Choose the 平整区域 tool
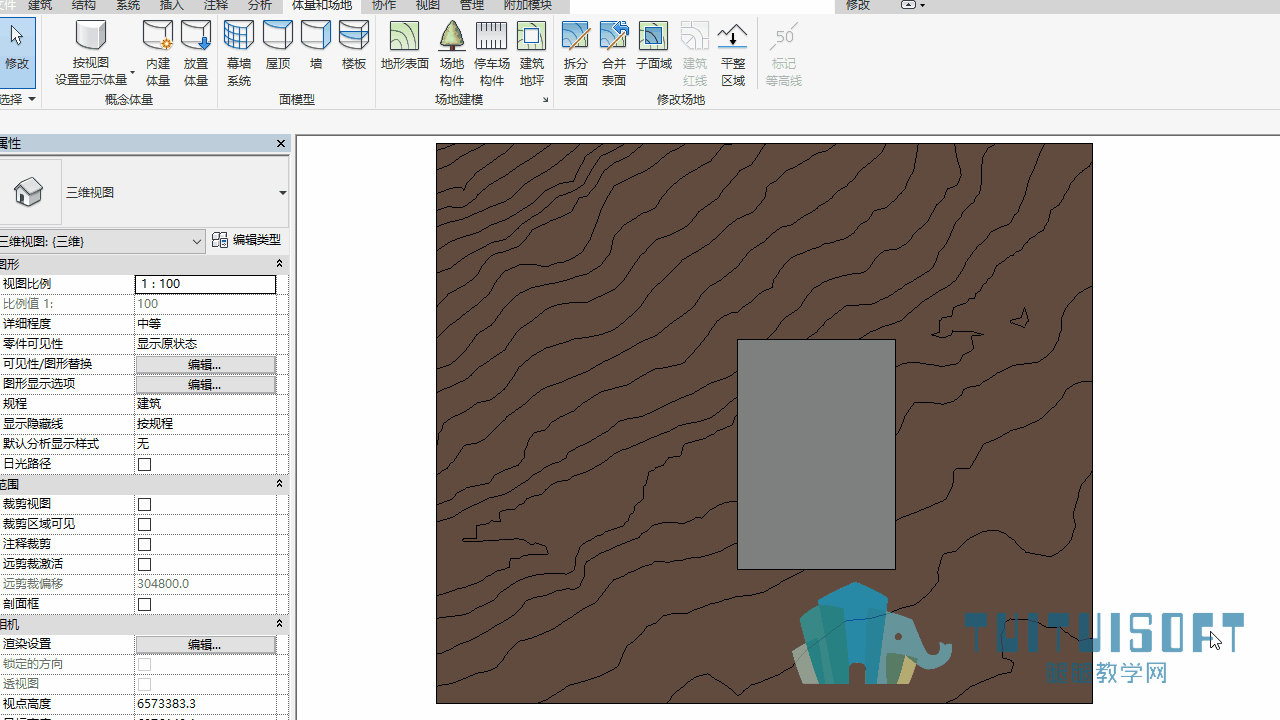1280x720 pixels. coord(733,53)
